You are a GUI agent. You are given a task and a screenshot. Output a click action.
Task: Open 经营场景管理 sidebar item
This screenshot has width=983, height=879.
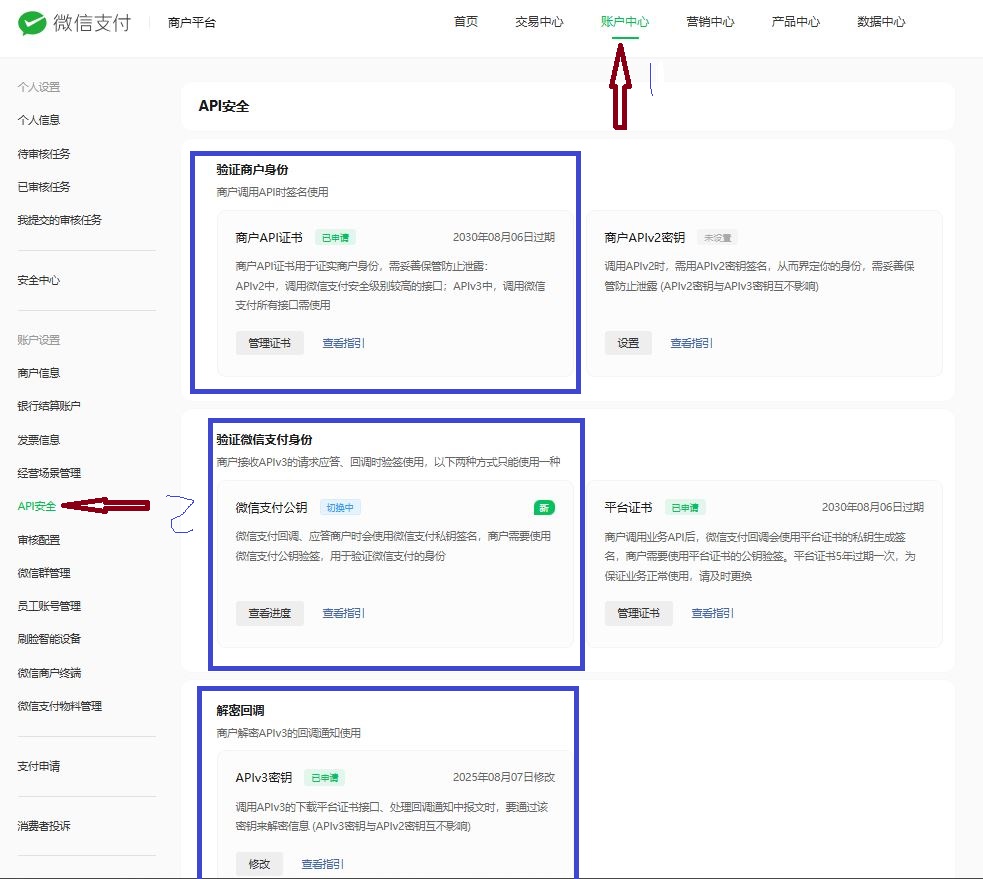pyautogui.click(x=49, y=473)
